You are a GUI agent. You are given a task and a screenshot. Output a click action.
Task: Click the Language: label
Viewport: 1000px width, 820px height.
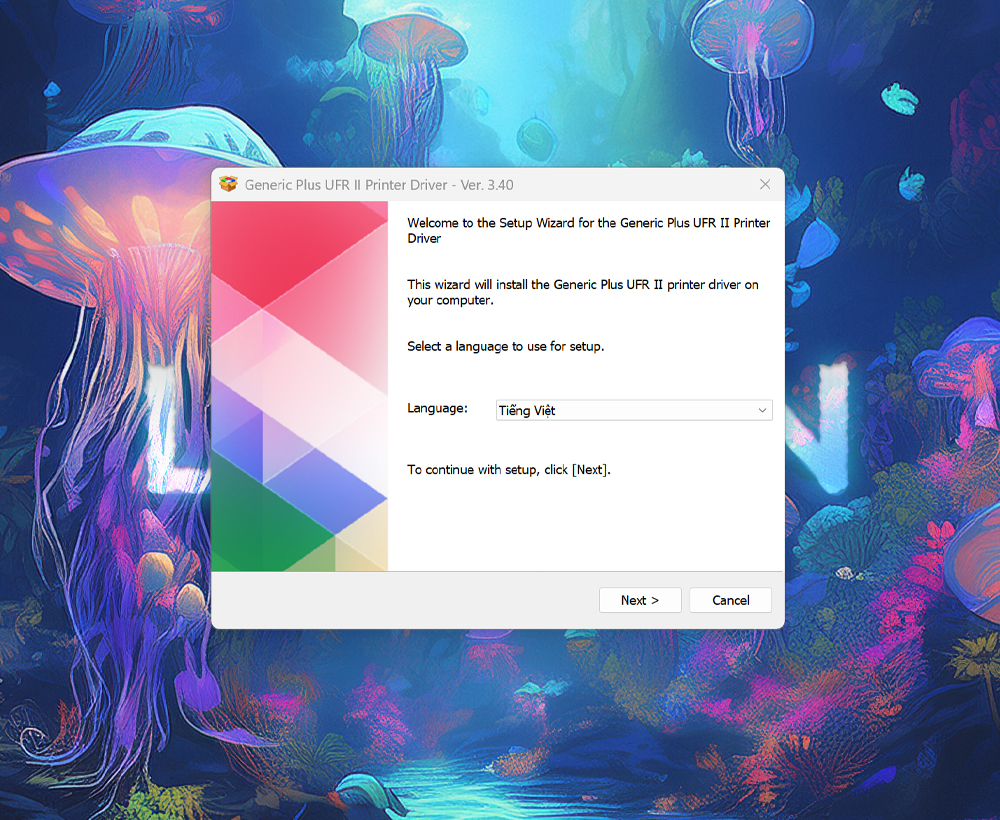(x=437, y=408)
